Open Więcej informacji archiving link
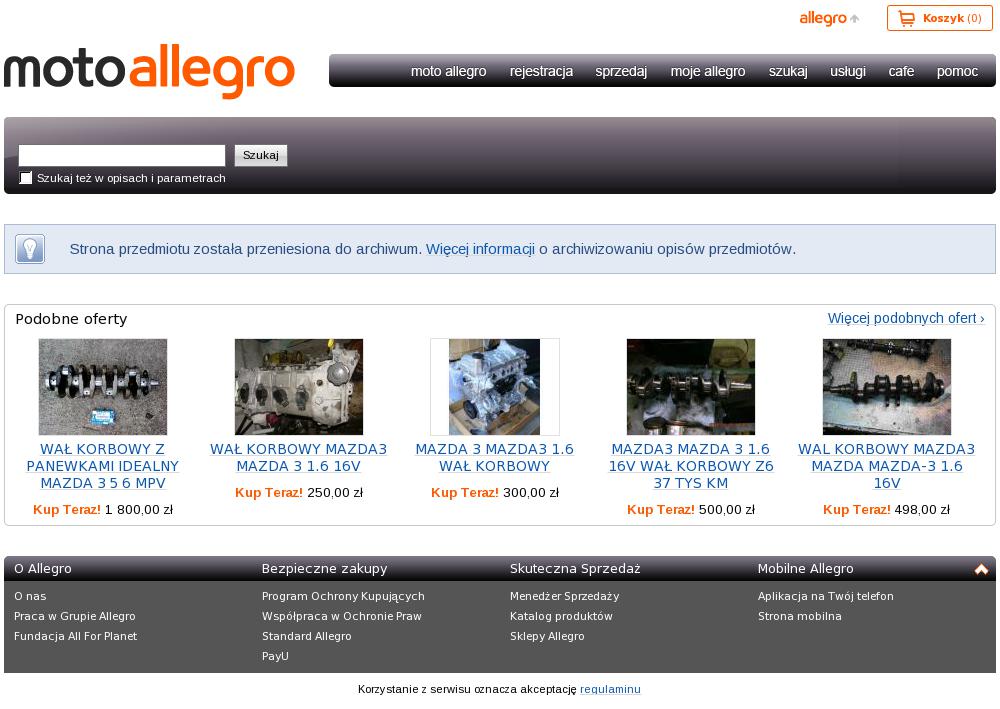This screenshot has width=1000, height=709. 480,249
